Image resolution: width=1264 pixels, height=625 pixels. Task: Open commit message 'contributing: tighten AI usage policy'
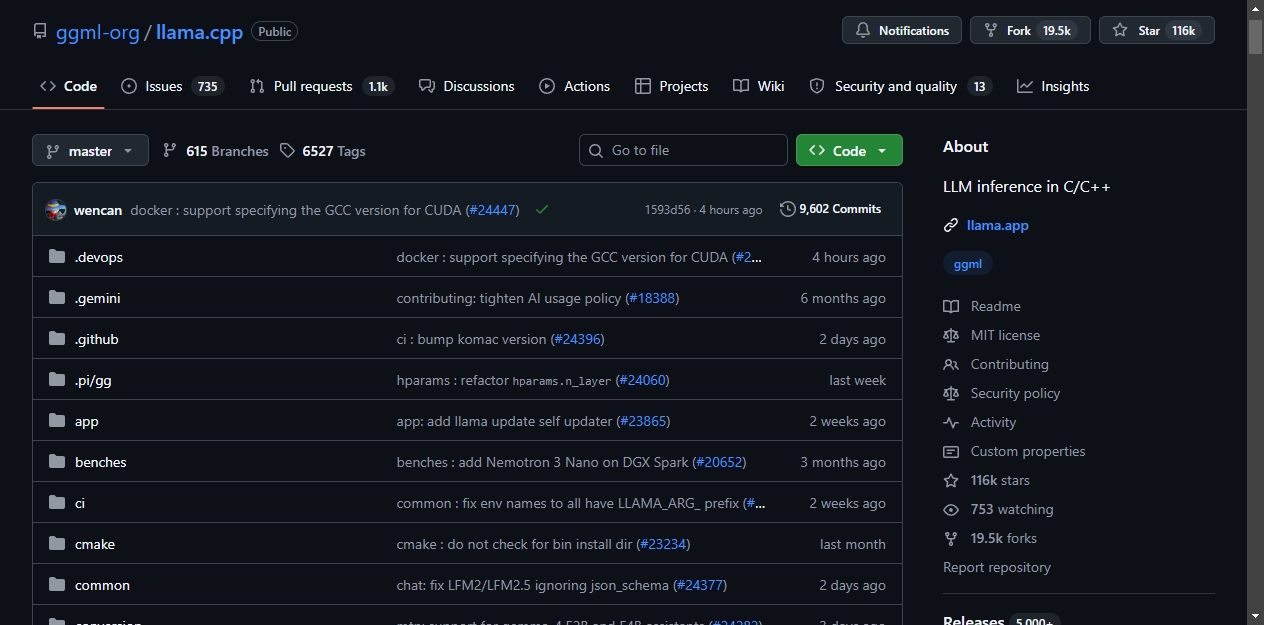click(x=509, y=298)
